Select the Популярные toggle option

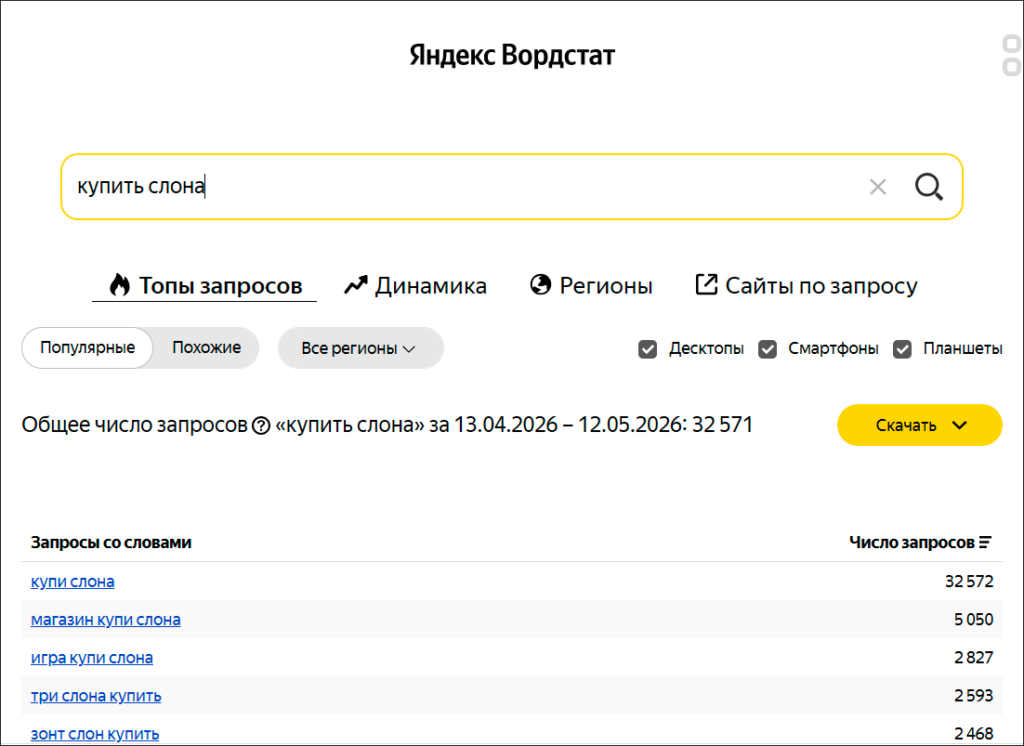pyautogui.click(x=88, y=348)
